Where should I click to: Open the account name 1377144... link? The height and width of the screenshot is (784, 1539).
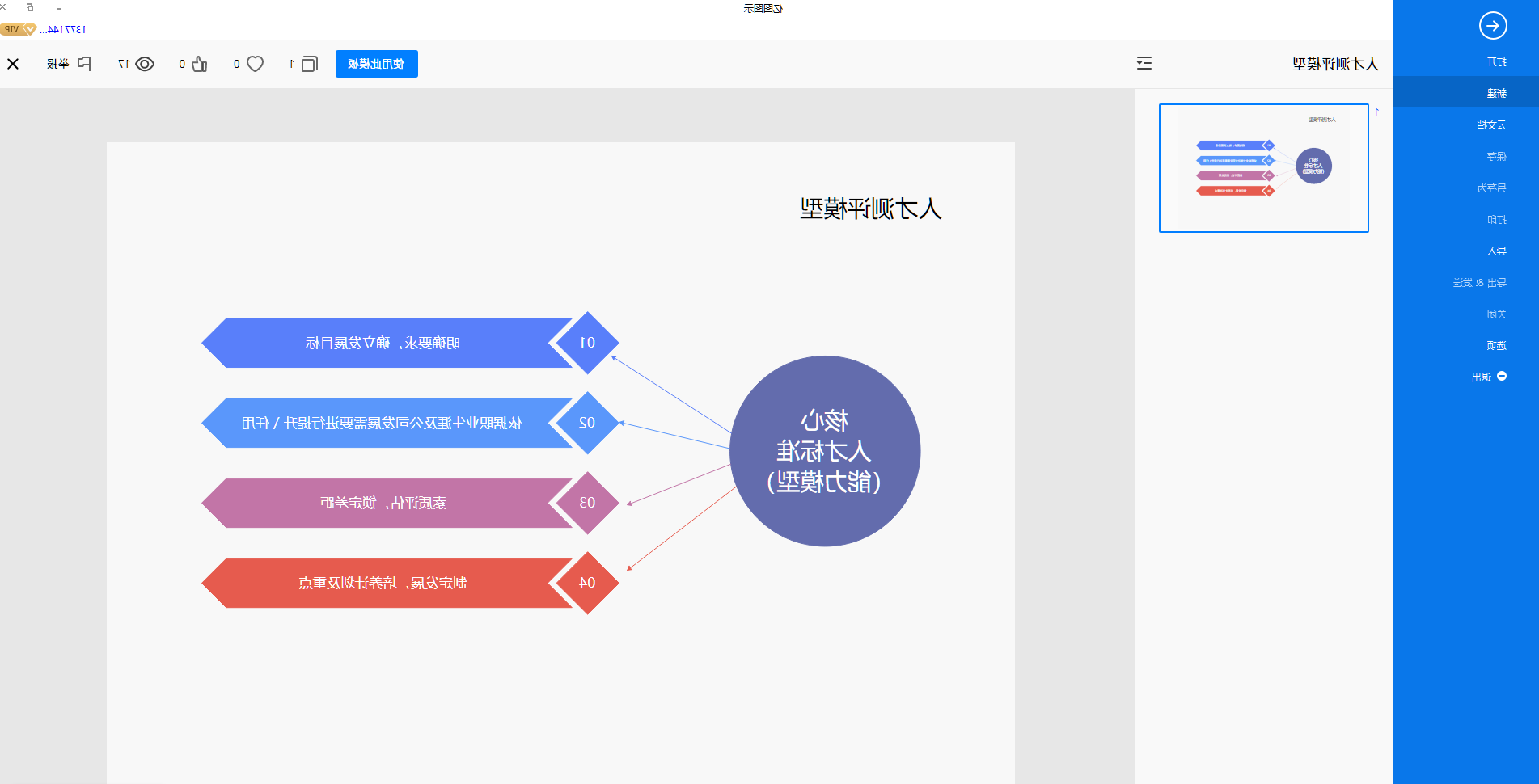63,29
